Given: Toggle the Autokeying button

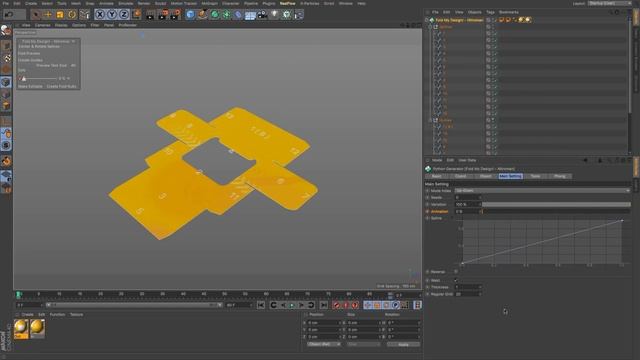Looking at the screenshot, I should [346, 305].
